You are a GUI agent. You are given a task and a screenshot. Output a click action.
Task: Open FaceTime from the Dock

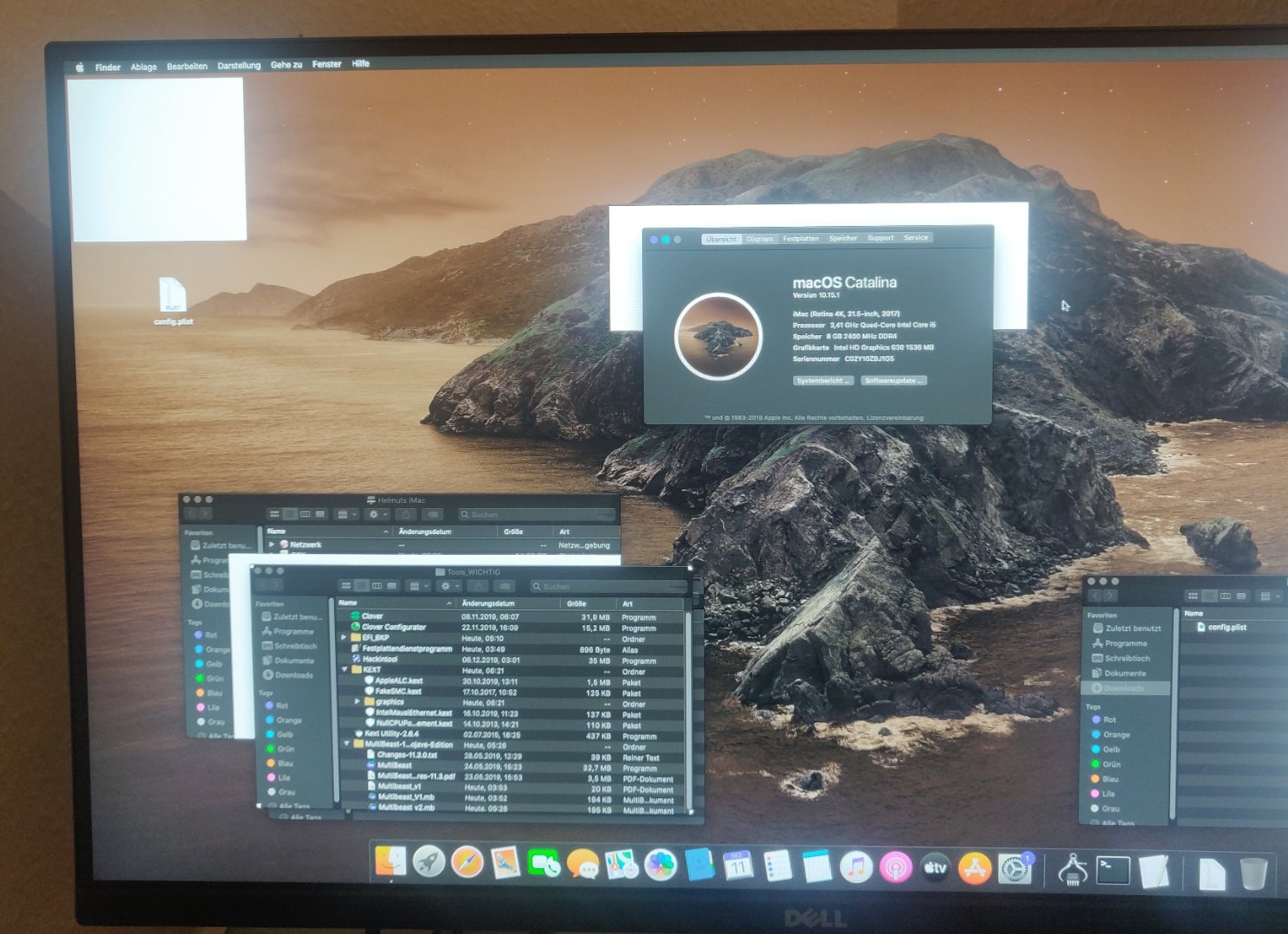click(544, 863)
